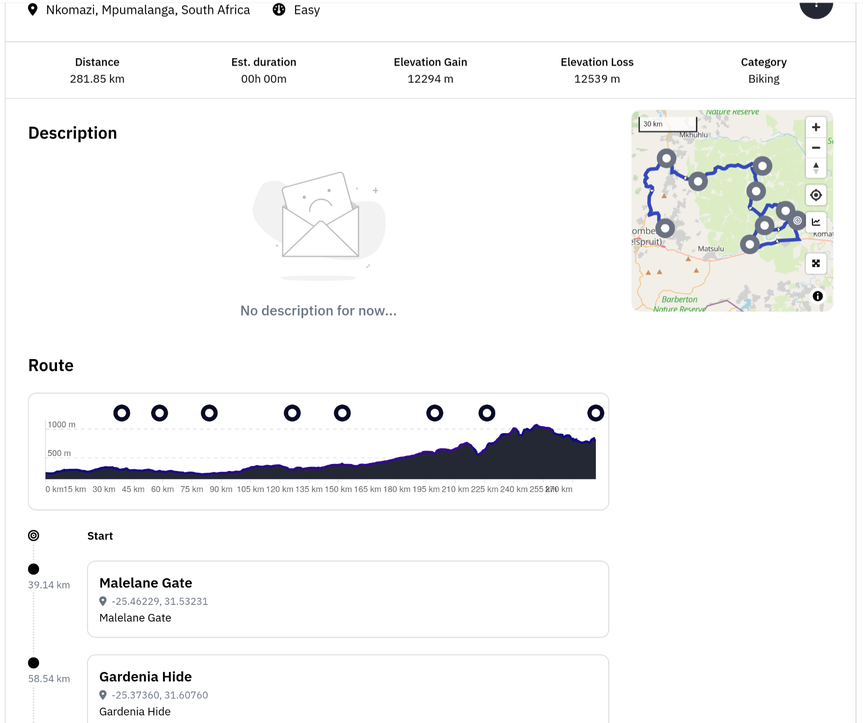863x723 pixels.
Task: Click the start point marker on the map
Action: (x=797, y=221)
